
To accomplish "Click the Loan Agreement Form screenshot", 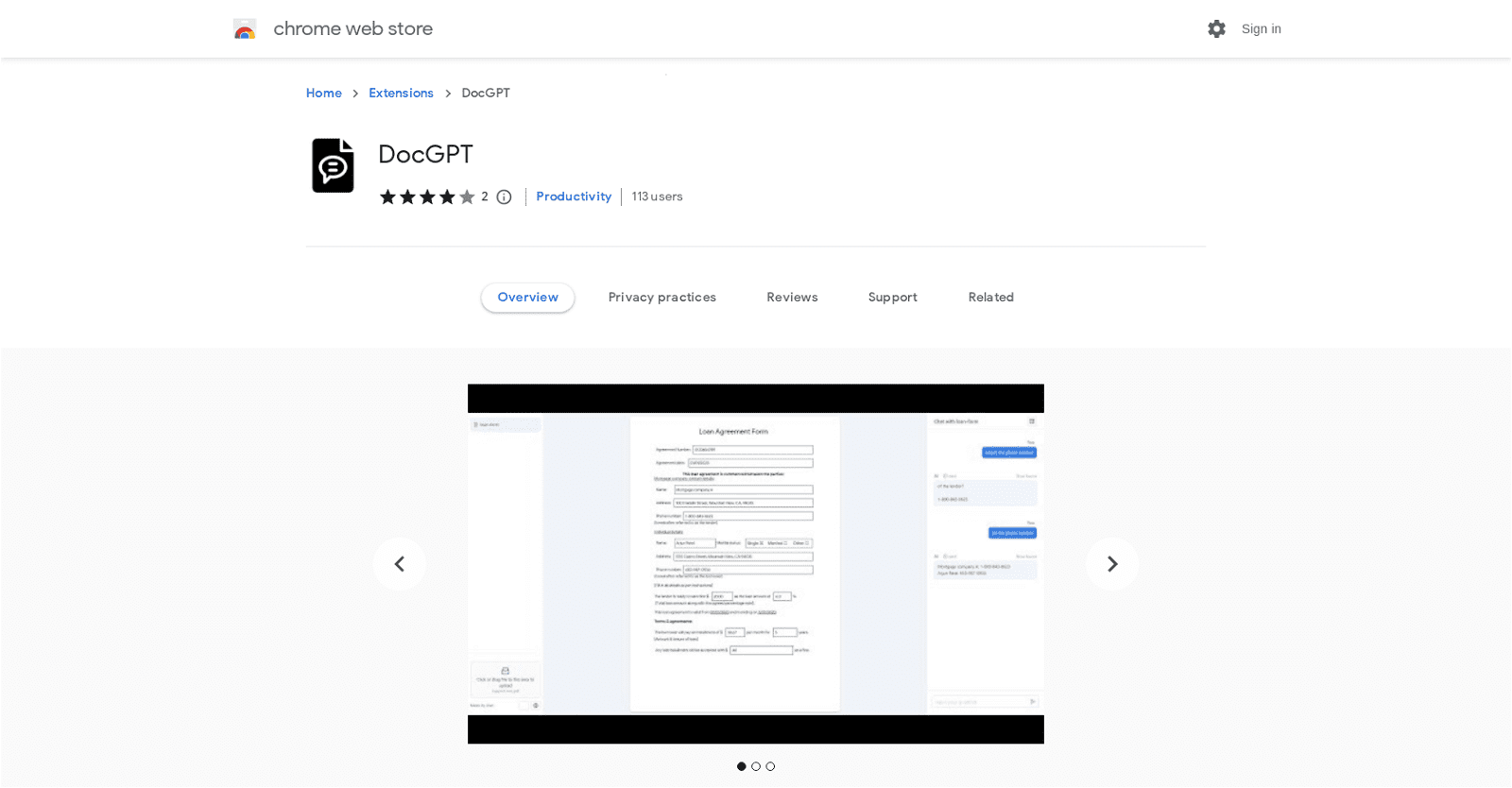I will pyautogui.click(x=756, y=564).
